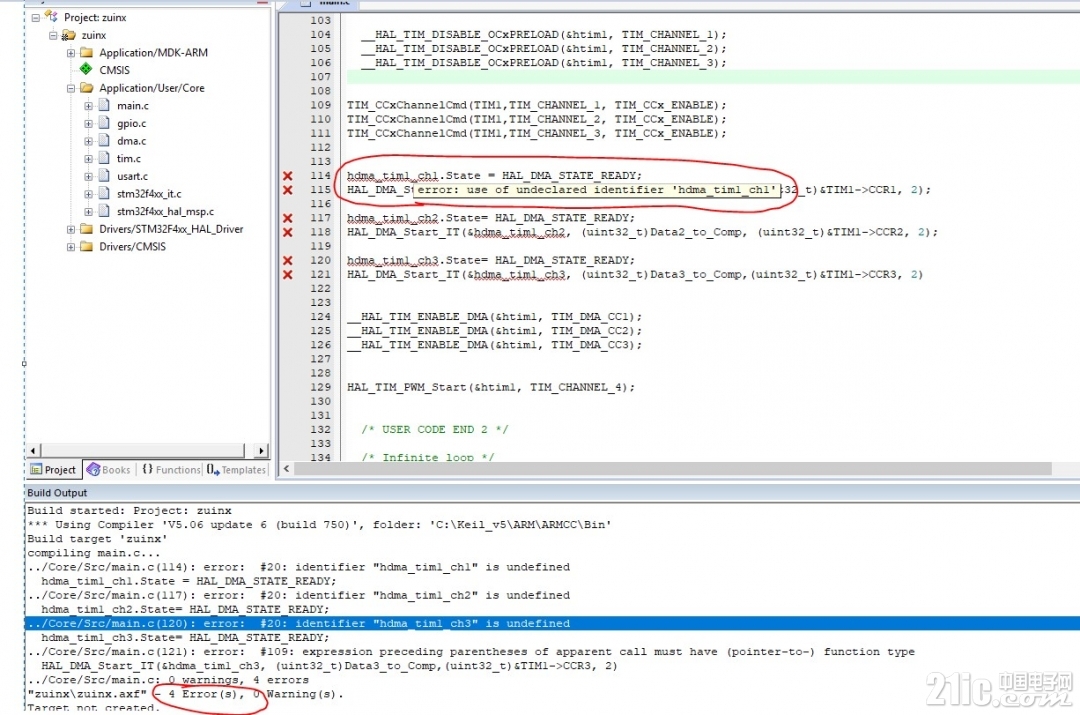This screenshot has width=1080, height=715.
Task: Expand the Drivers/STM32F4xx_HAL_Driver folder
Action: pyautogui.click(x=71, y=229)
